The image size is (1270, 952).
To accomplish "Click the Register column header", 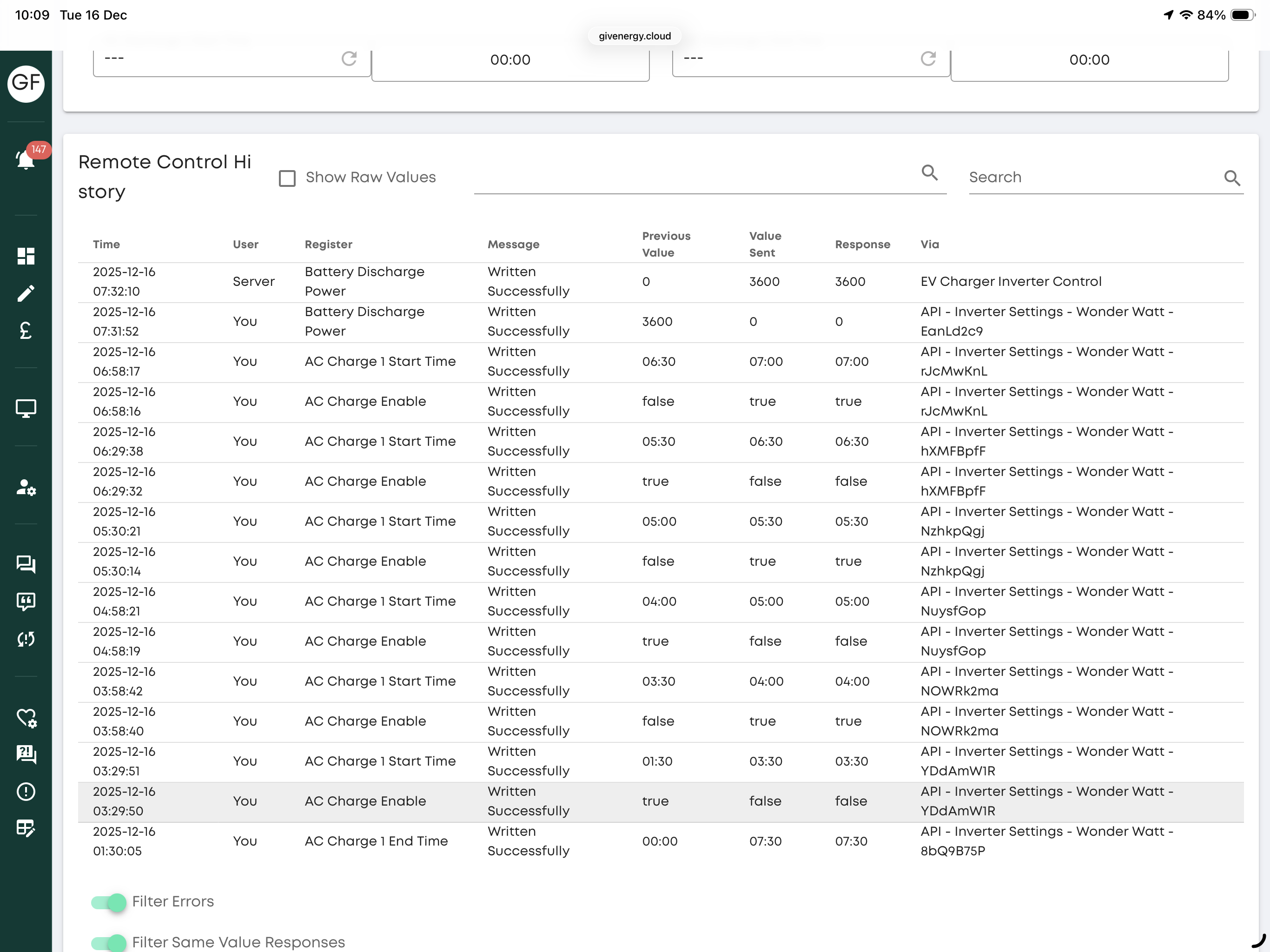I will 328,245.
